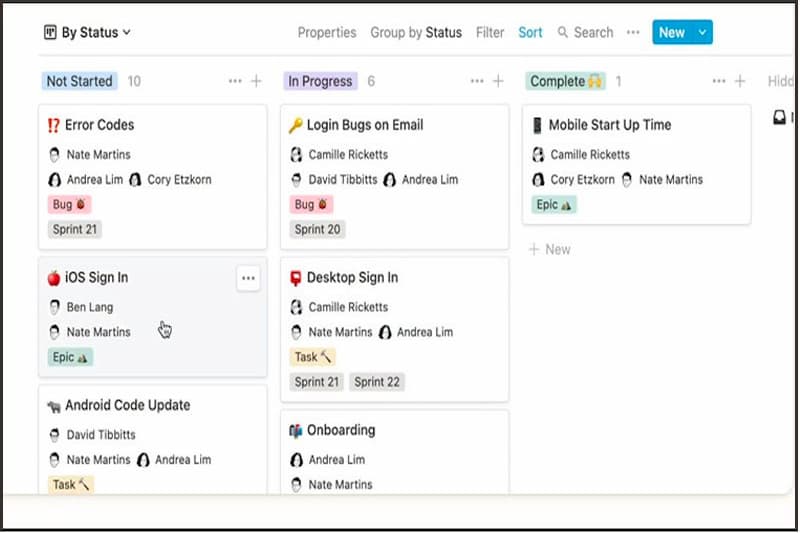Expand the New button dropdown arrow
This screenshot has height=533, width=800.
click(702, 33)
